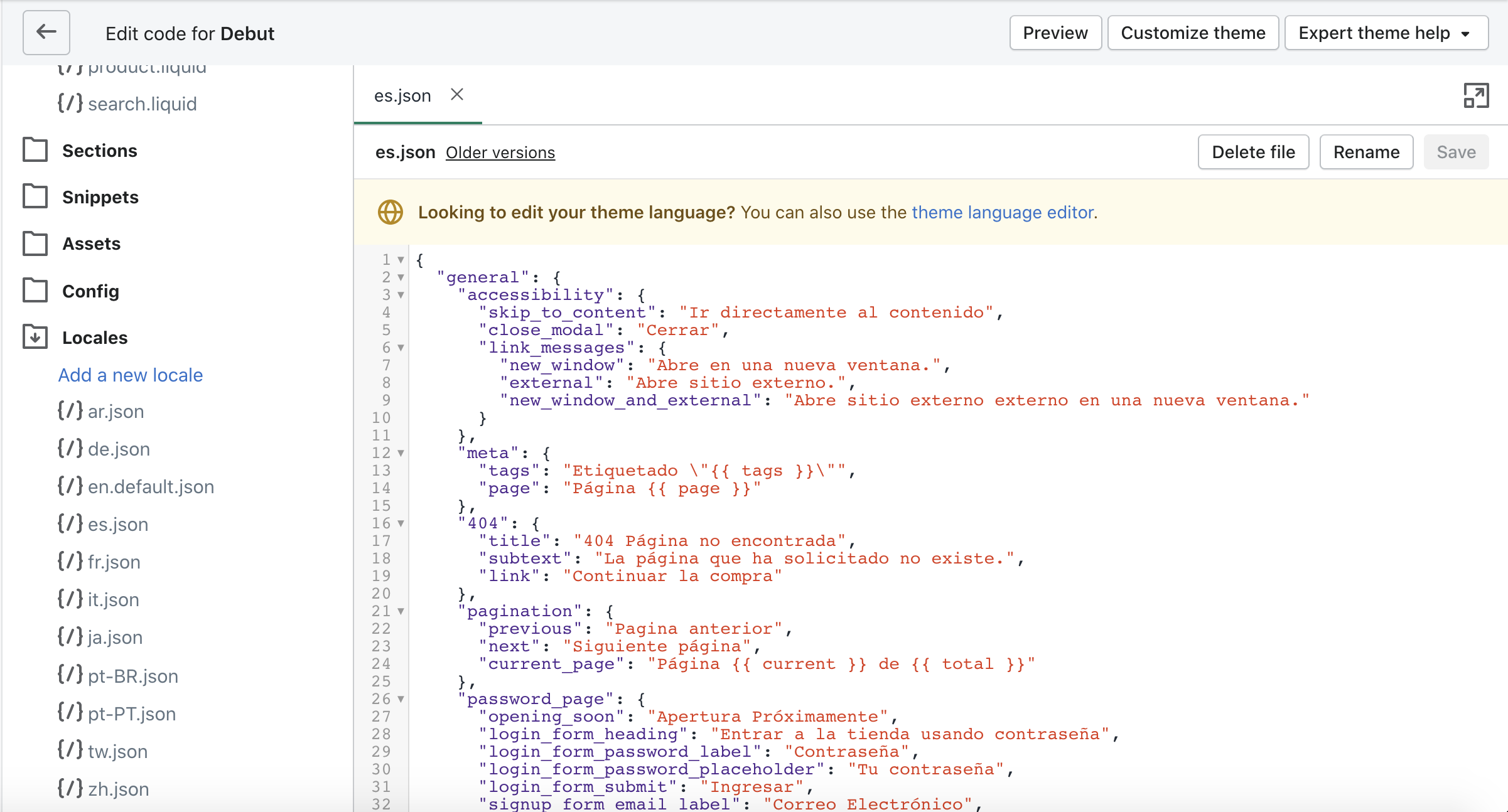Viewport: 1508px width, 812px height.
Task: Open ar.json locale file
Action: tap(116, 412)
